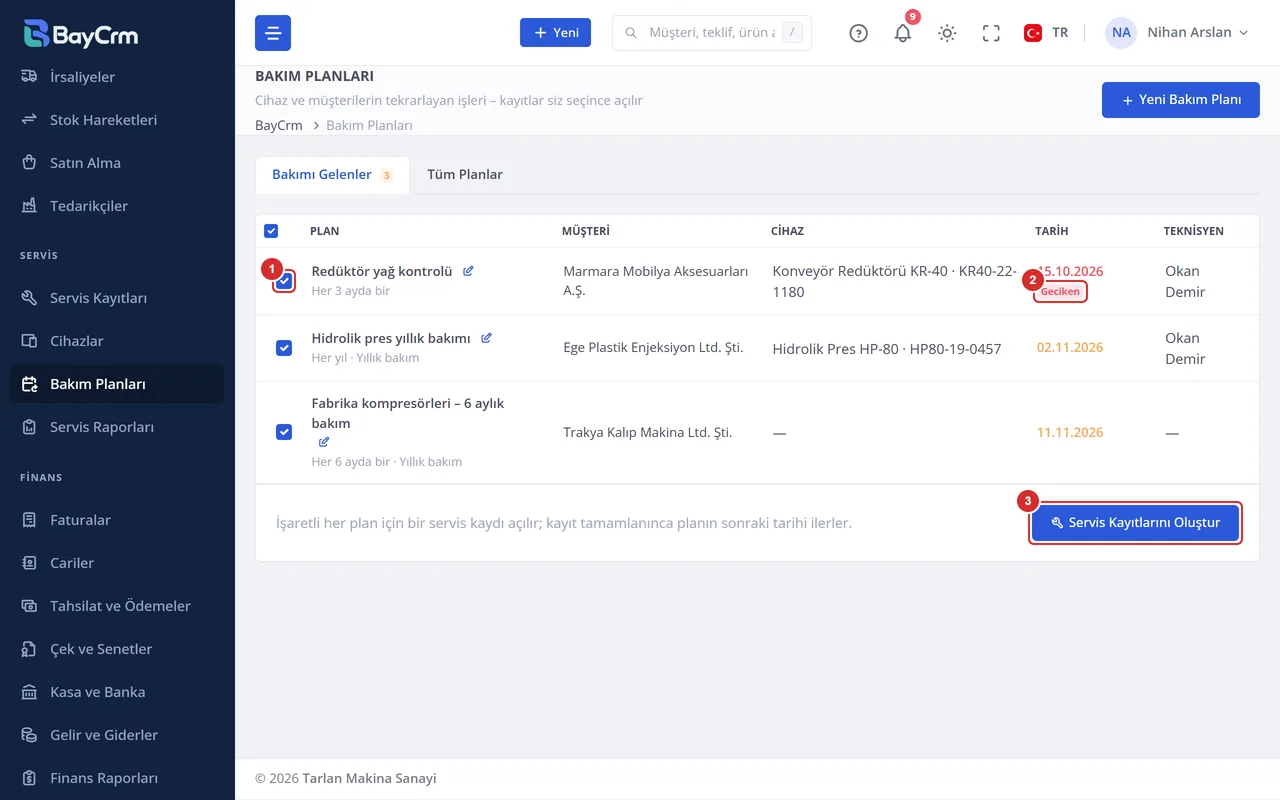Open Tahsilat ve Ödemeler in sidebar
The height and width of the screenshot is (800, 1280).
click(x=117, y=606)
